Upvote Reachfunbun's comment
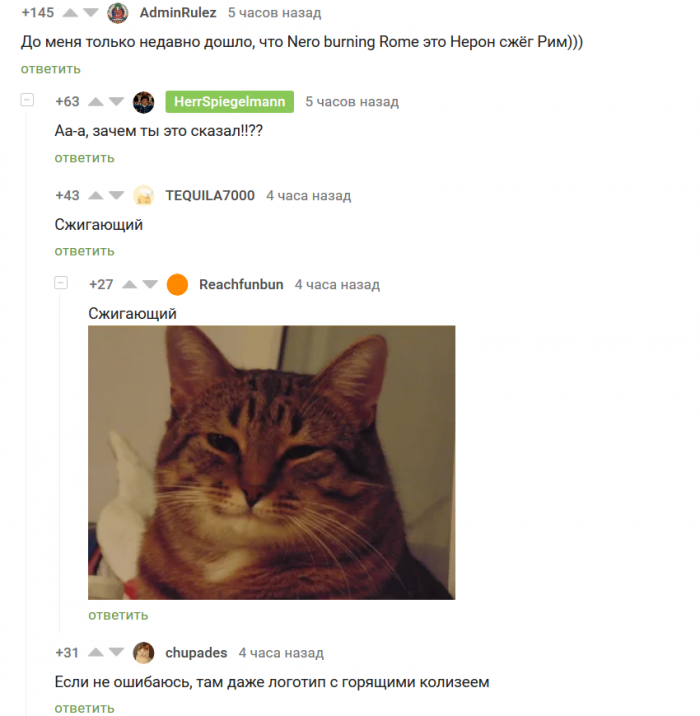Viewport: 700px width, 716px height. pos(130,284)
